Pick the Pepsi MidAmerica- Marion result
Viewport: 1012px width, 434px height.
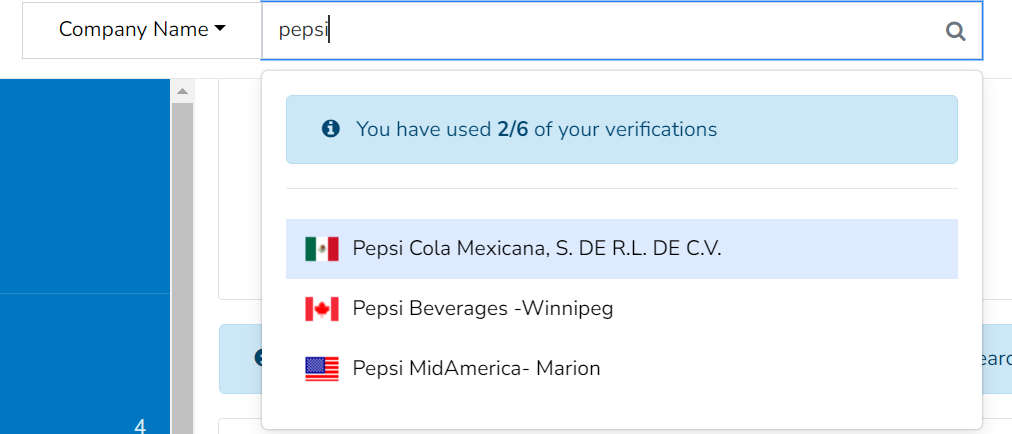(x=477, y=369)
